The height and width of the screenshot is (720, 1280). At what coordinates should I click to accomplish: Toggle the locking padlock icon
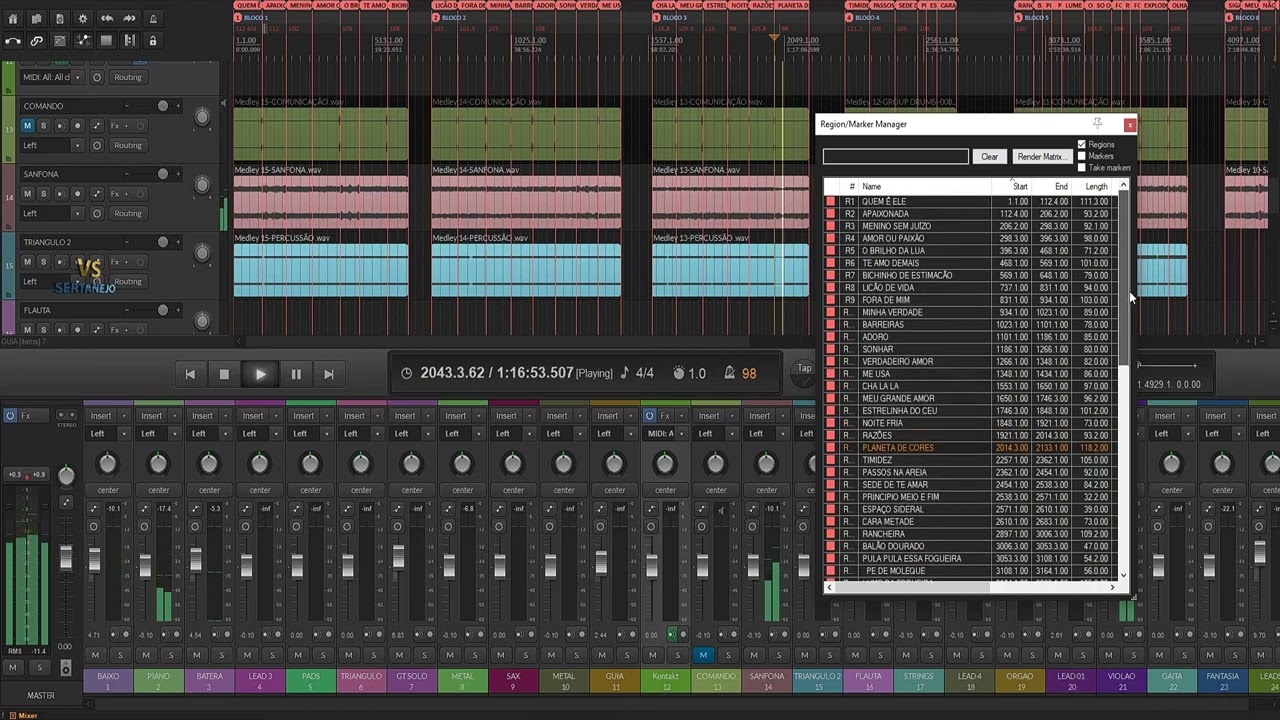pos(153,41)
